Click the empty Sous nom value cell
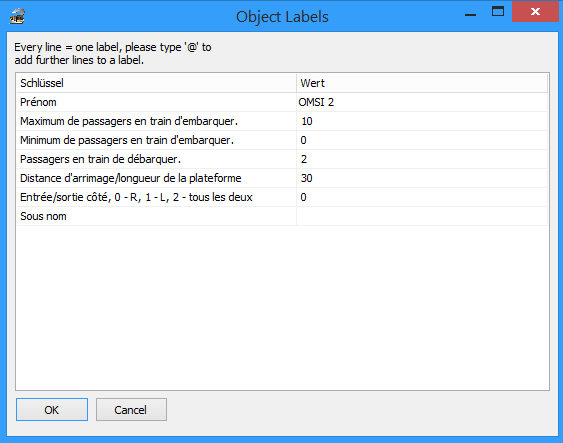 pyautogui.click(x=422, y=216)
